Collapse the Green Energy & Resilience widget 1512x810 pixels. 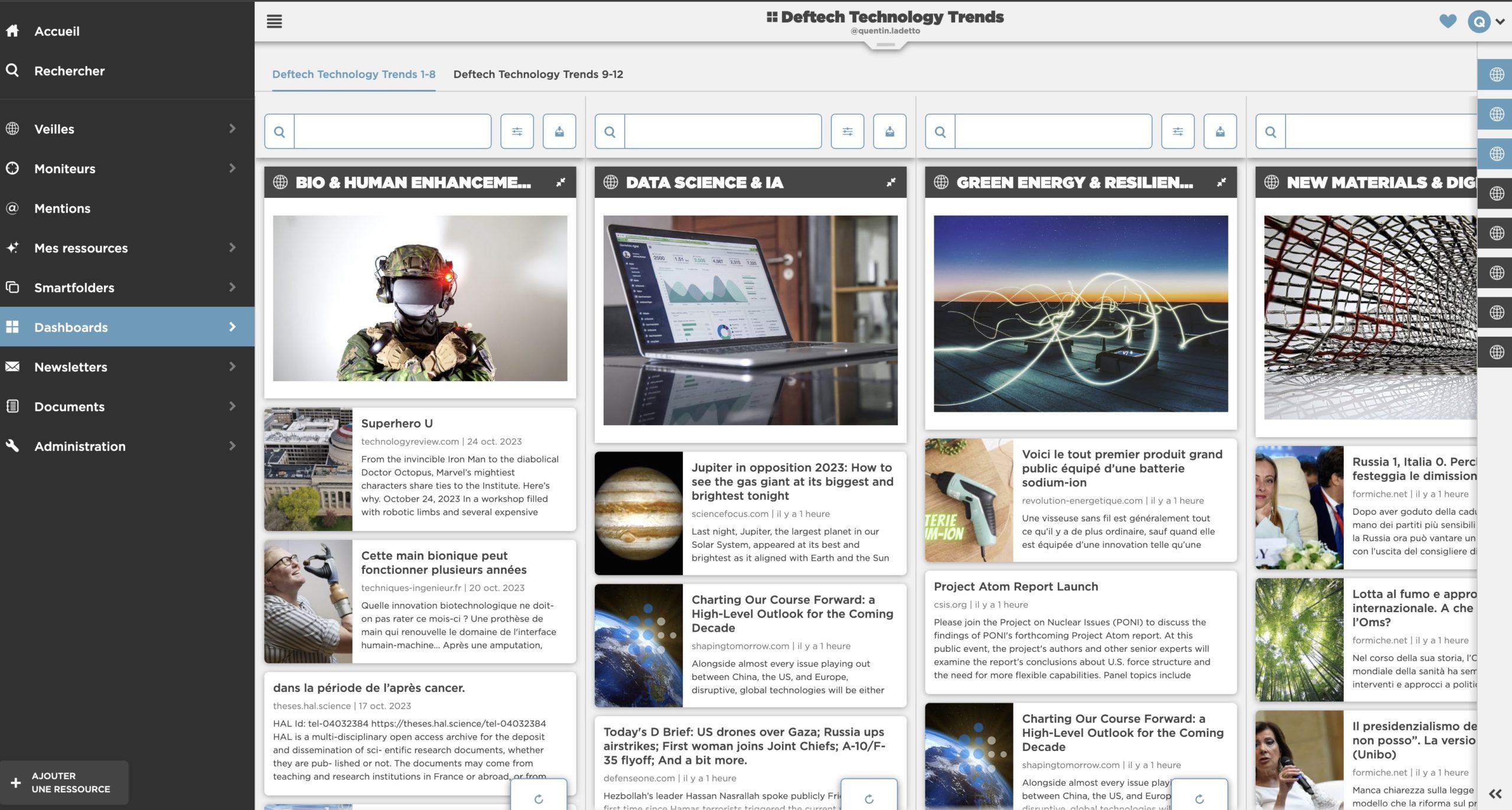click(x=1221, y=183)
